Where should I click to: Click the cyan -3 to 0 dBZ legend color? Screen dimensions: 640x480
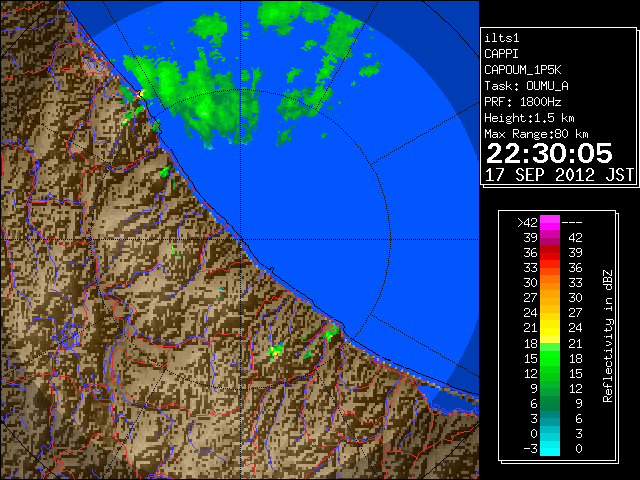point(550,448)
